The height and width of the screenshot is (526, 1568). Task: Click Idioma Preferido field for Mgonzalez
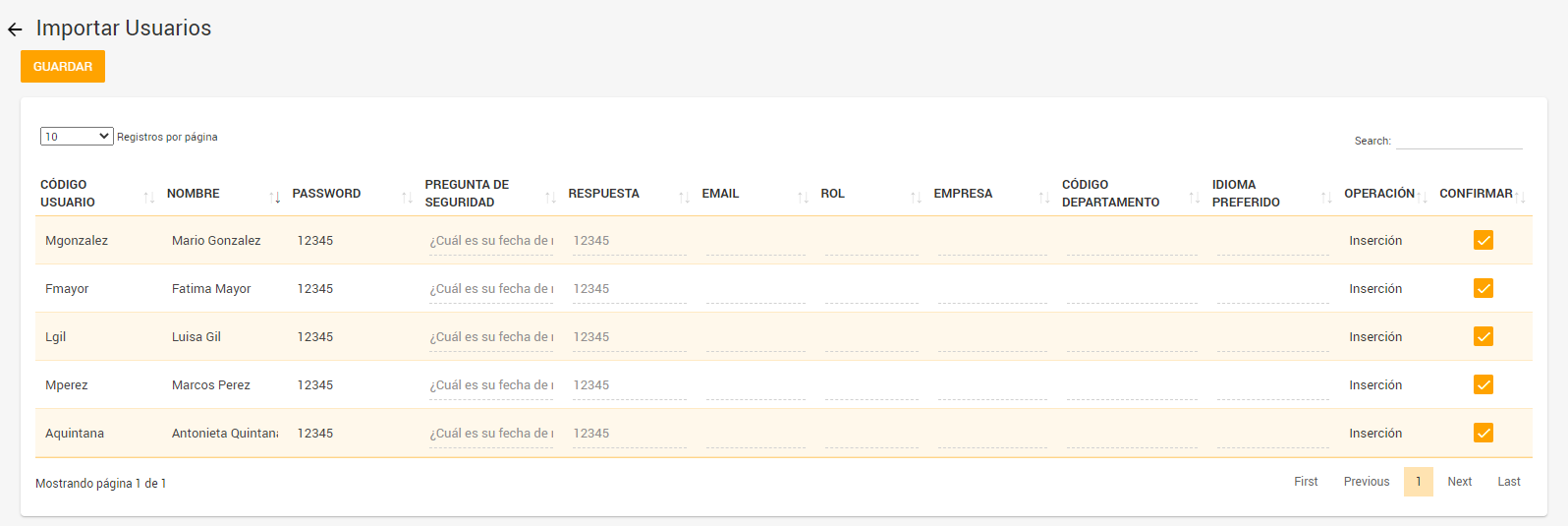click(x=1273, y=241)
